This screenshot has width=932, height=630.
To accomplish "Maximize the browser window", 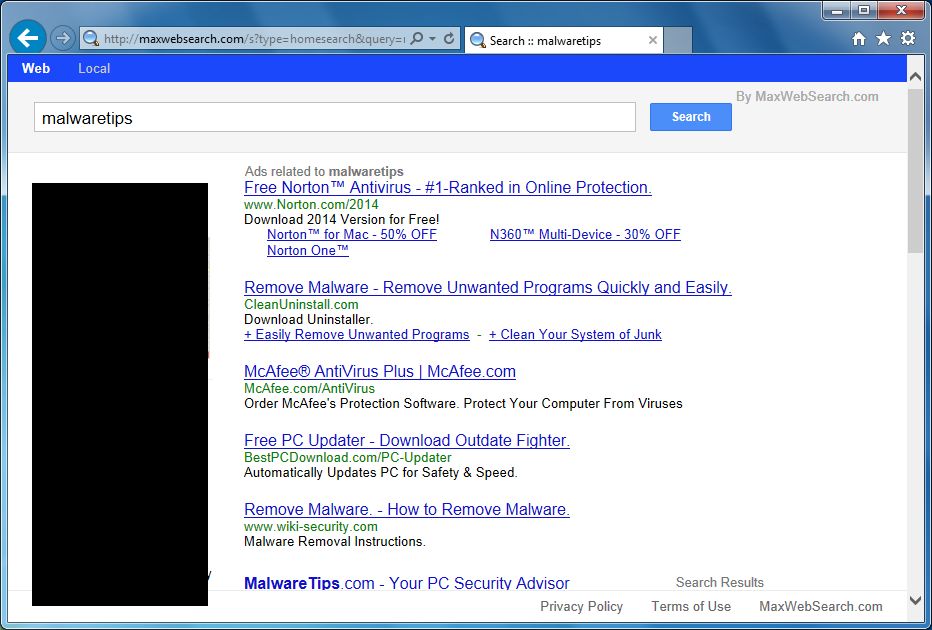I will coord(864,10).
